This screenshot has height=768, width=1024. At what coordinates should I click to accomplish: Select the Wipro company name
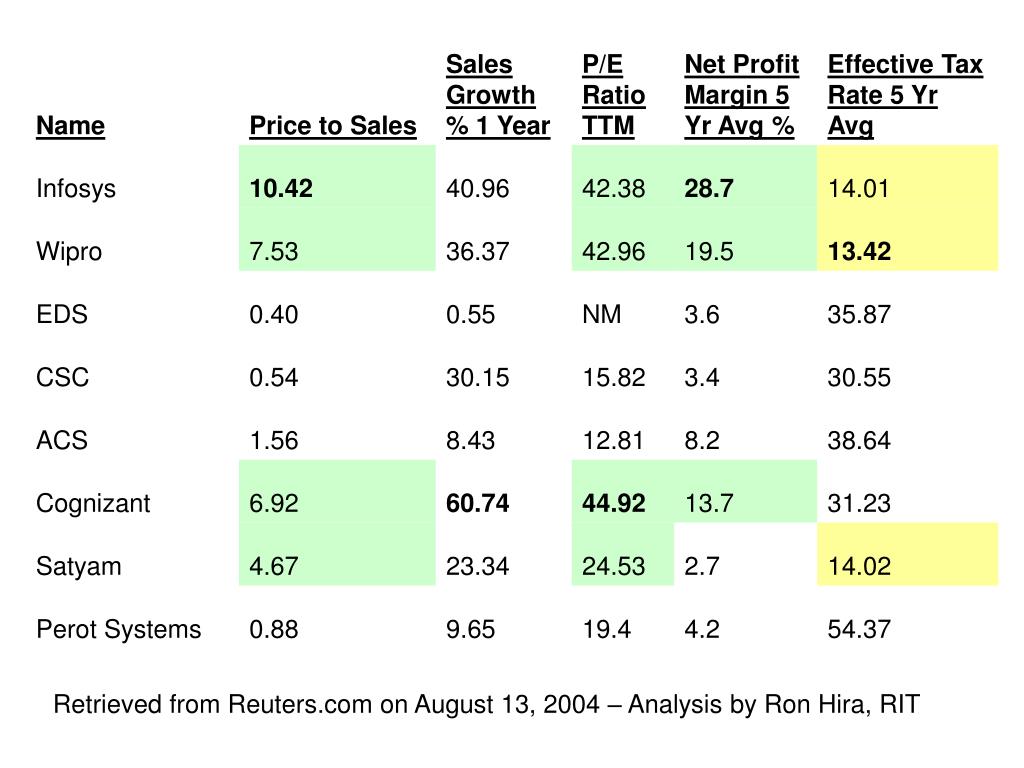[x=69, y=252]
